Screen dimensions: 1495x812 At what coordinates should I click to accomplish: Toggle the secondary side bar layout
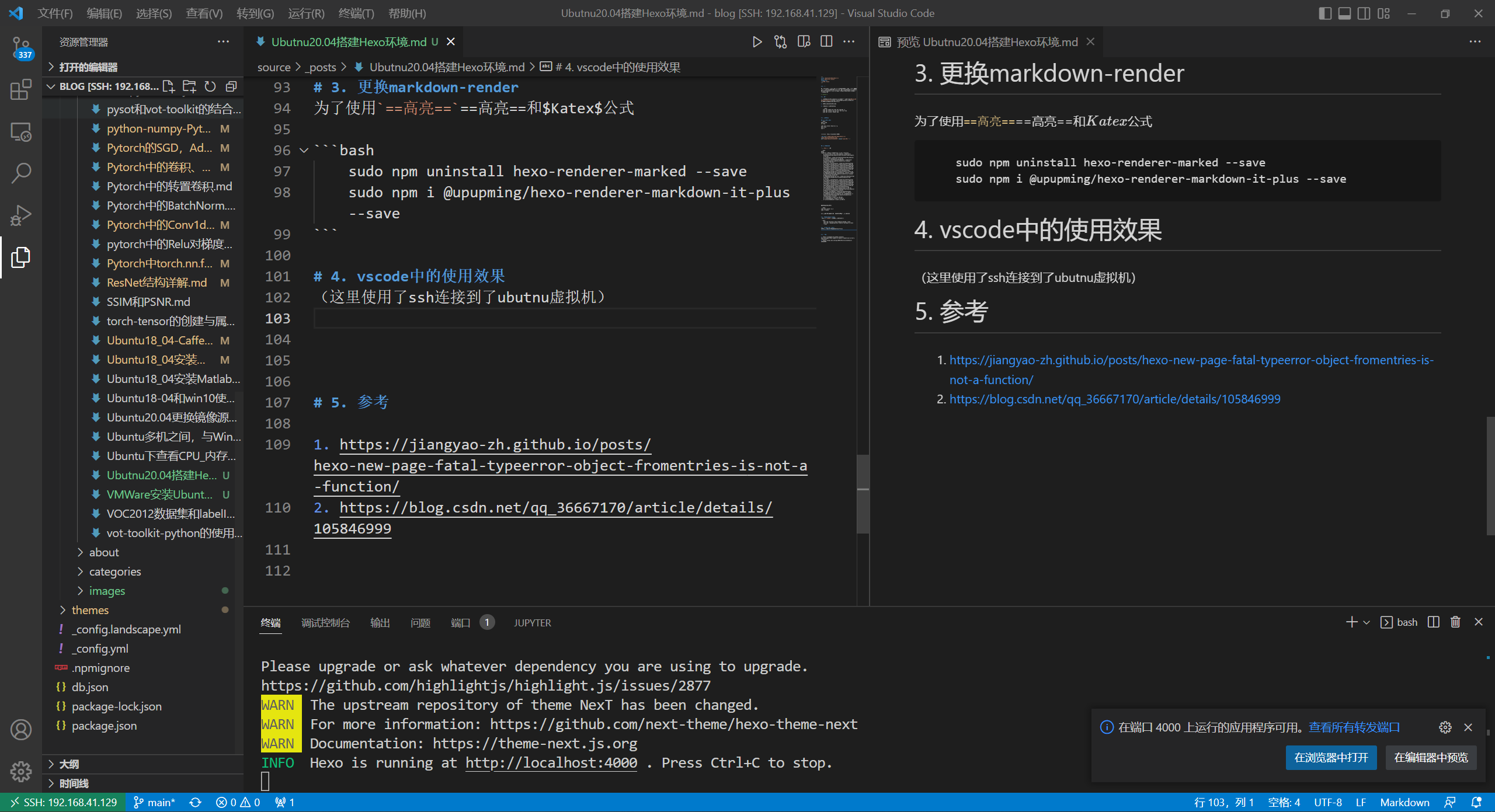coord(1364,13)
